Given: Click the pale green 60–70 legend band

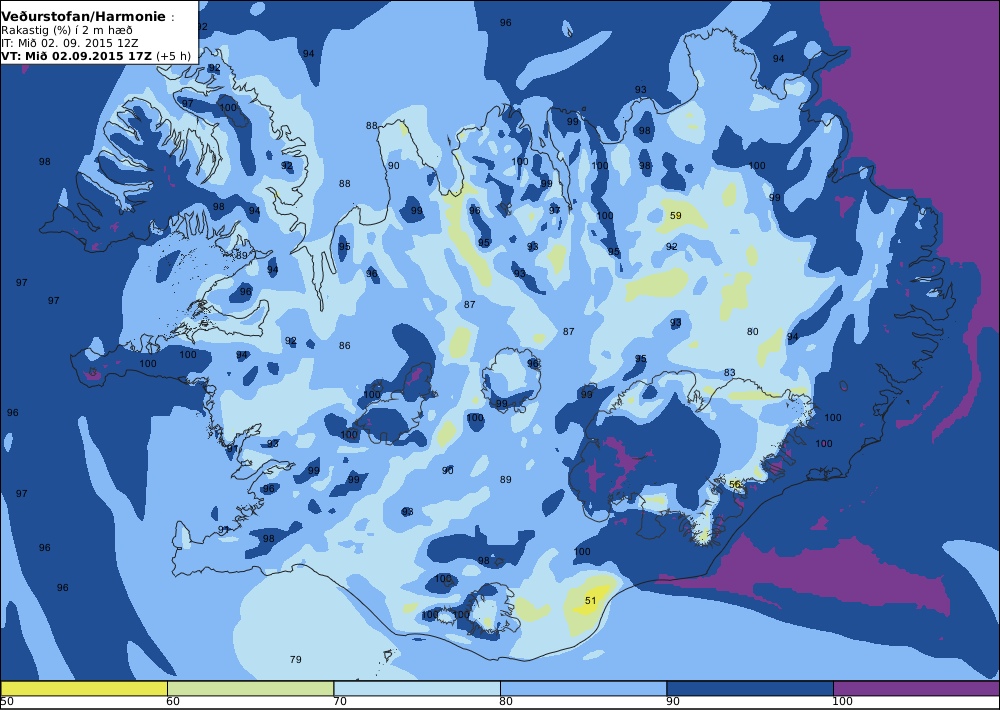Looking at the screenshot, I should pos(250,688).
